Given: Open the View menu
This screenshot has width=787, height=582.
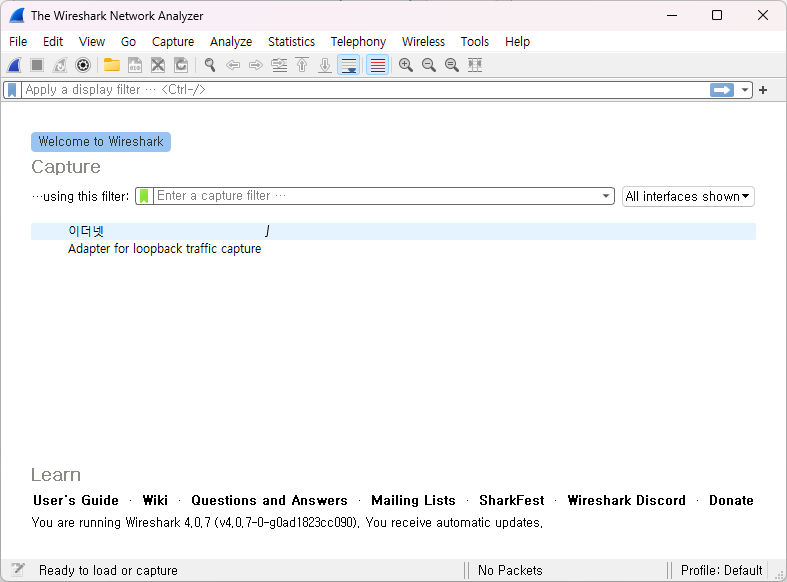Looking at the screenshot, I should (92, 42).
